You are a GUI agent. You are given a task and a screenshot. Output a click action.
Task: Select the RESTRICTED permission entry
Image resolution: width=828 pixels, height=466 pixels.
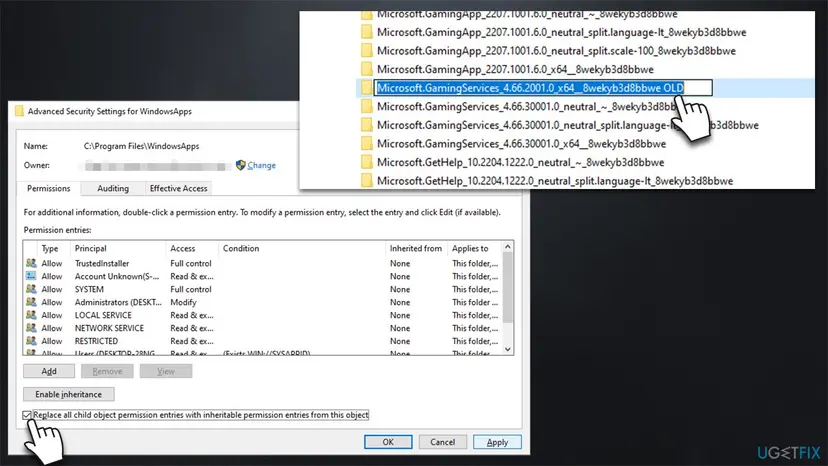(263, 341)
